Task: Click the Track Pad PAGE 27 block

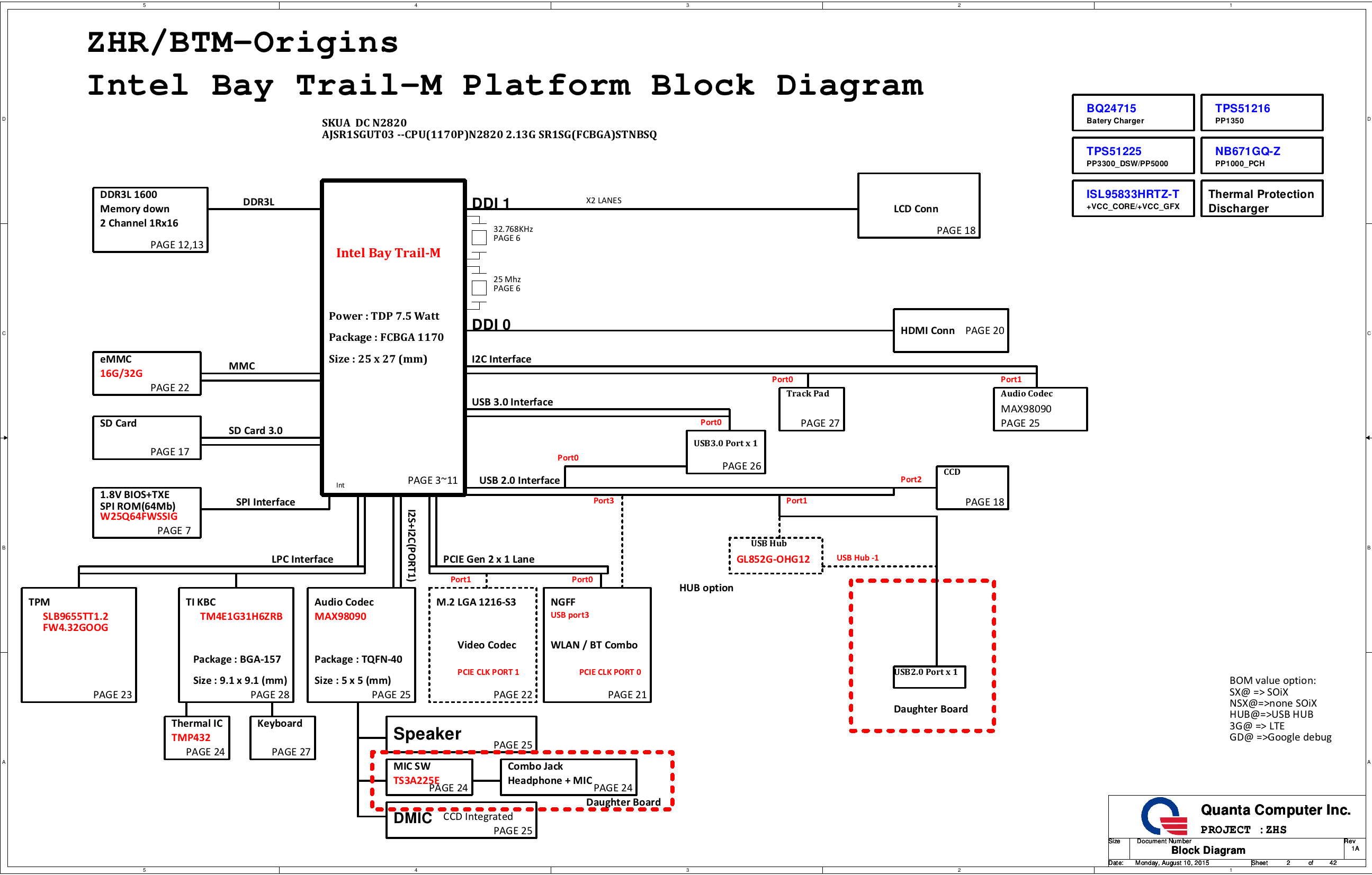Action: click(811, 409)
